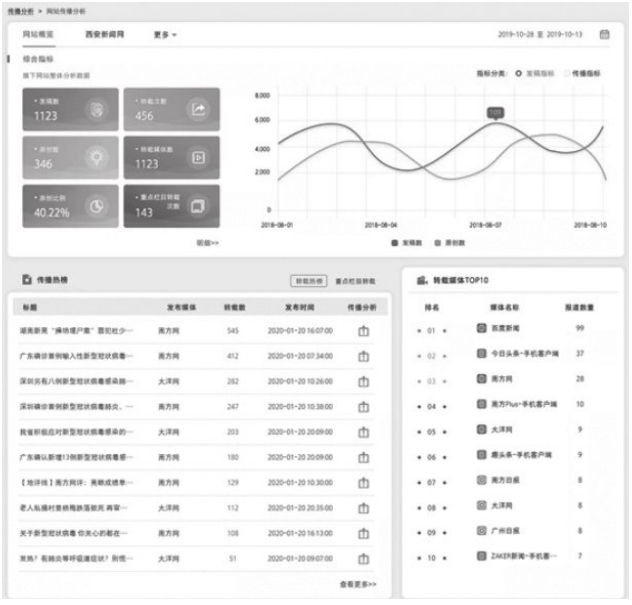Click the date range field 2019-10-28 至 2019-10-13
Screen dimensions: 632x605
point(540,34)
